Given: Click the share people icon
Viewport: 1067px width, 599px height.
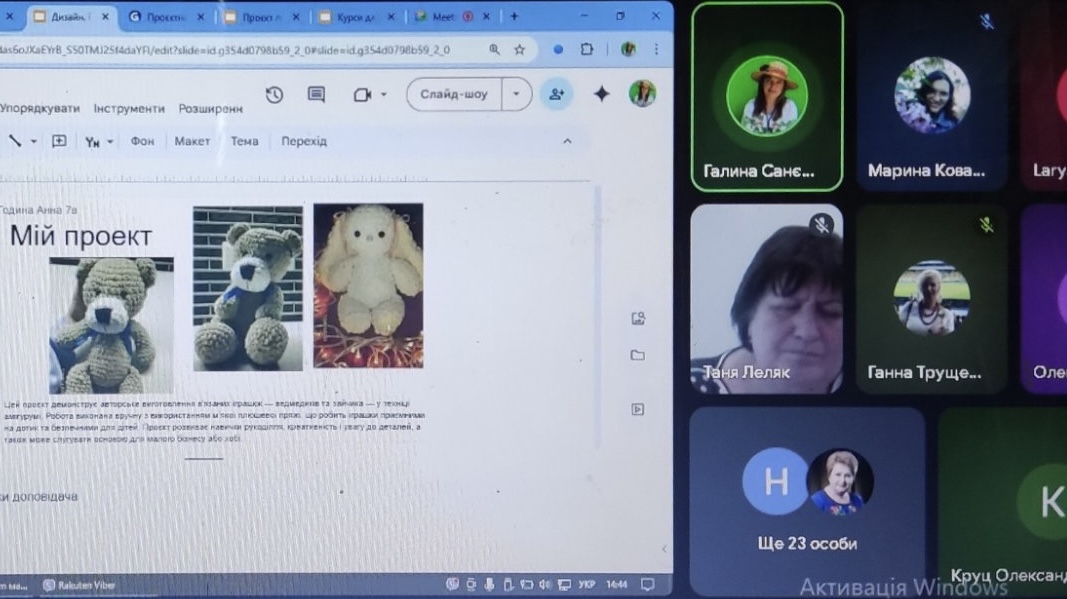Looking at the screenshot, I should (x=555, y=94).
